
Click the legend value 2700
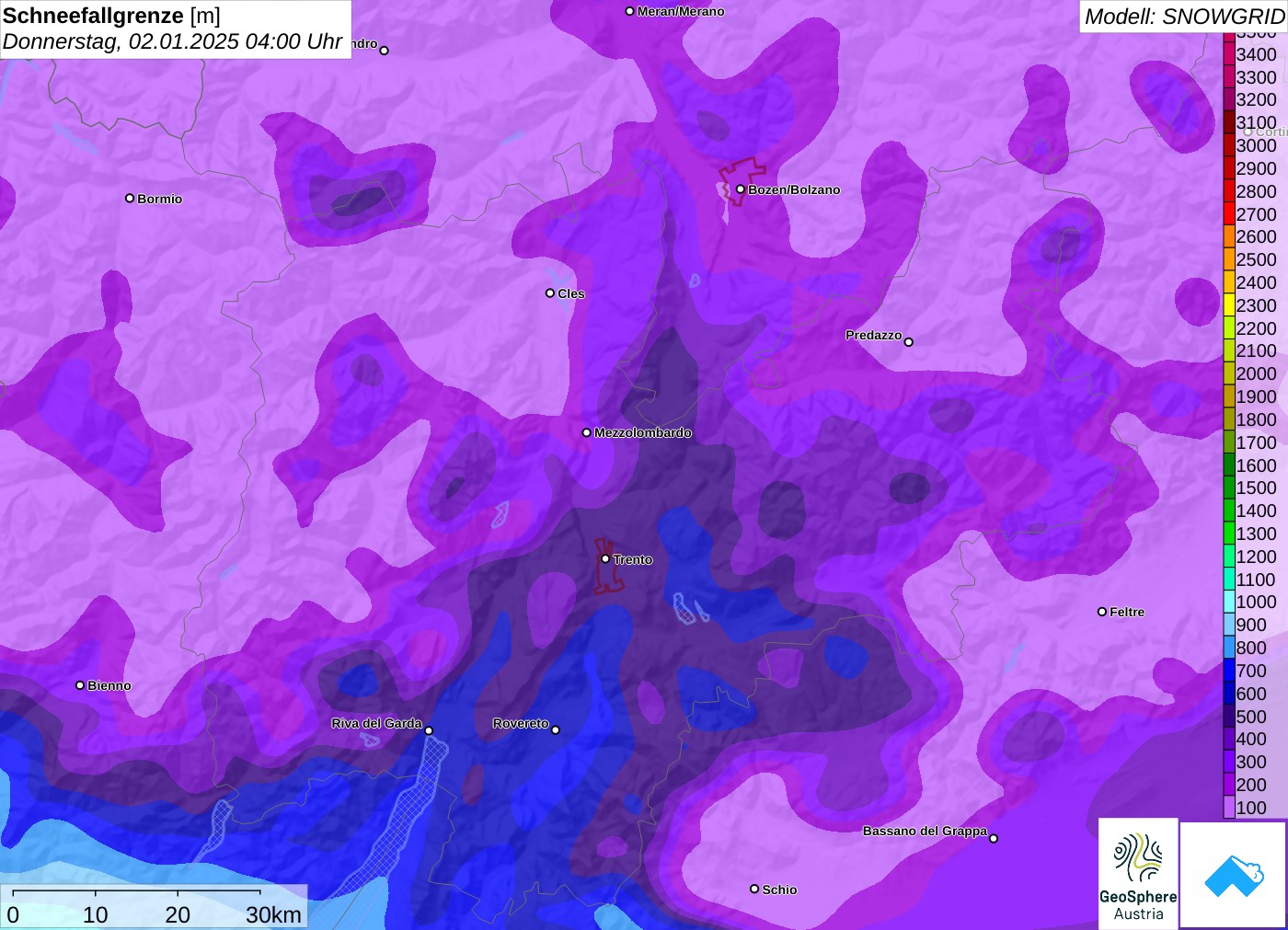pos(1257,214)
